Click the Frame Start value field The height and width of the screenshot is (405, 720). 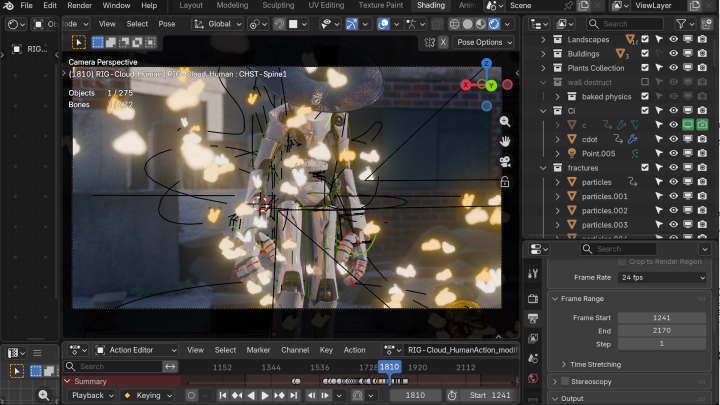coord(663,317)
